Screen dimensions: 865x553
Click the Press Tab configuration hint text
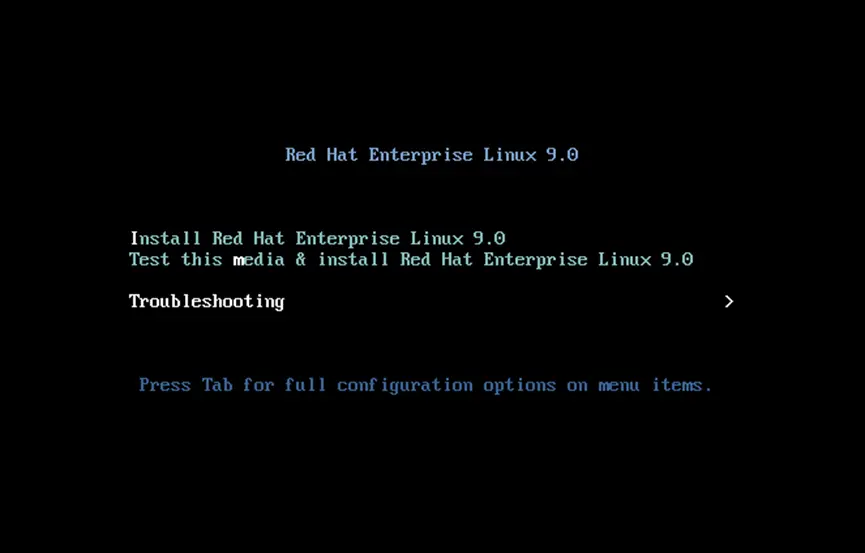point(425,385)
